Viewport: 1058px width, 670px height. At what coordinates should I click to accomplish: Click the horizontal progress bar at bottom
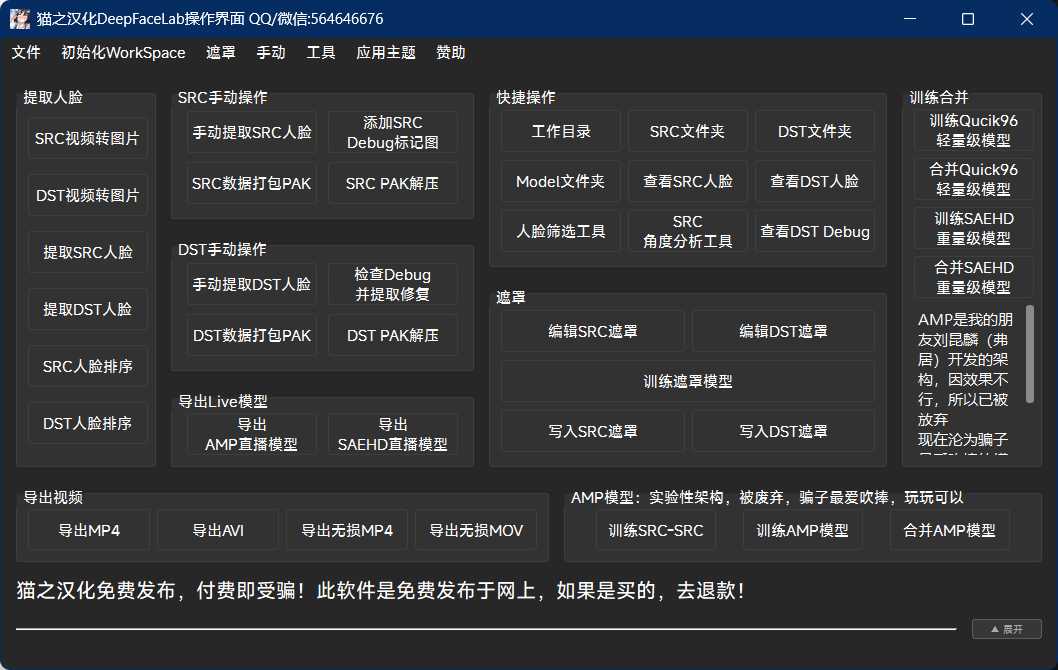coord(486,629)
